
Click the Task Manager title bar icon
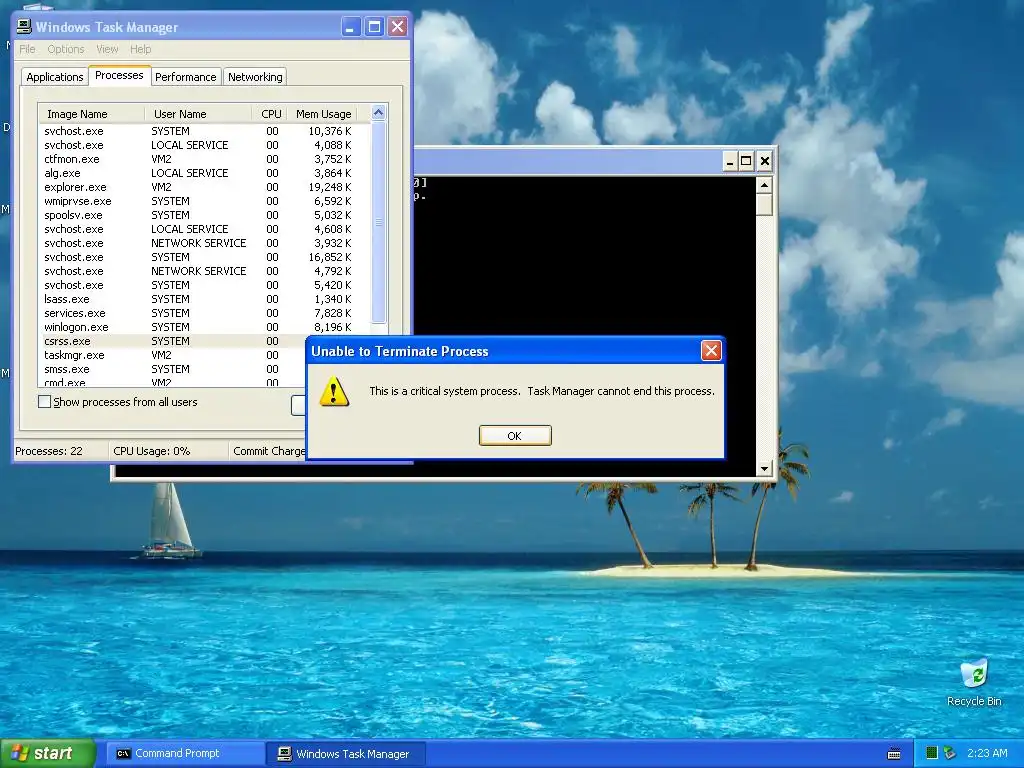24,27
